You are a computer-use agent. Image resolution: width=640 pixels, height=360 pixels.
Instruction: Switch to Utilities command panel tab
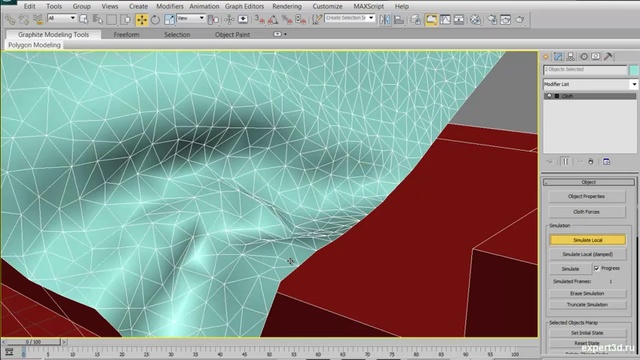(x=608, y=57)
